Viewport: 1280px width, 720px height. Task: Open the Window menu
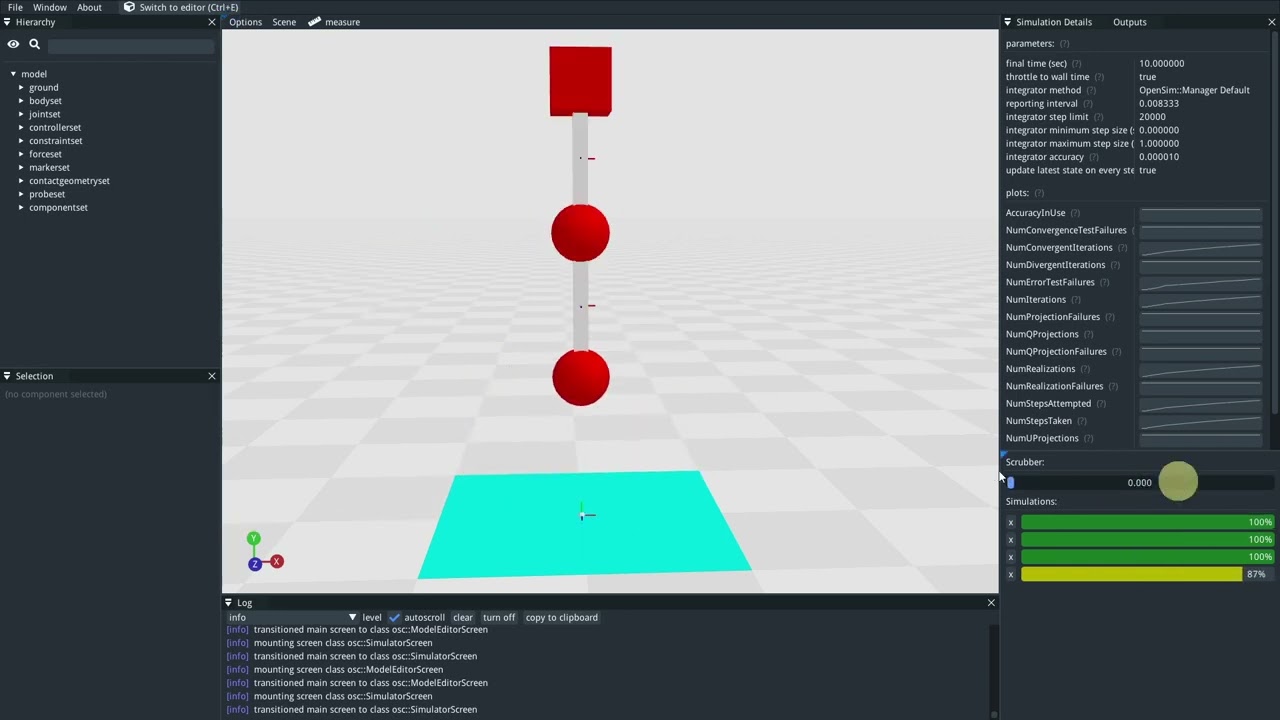(50, 7)
